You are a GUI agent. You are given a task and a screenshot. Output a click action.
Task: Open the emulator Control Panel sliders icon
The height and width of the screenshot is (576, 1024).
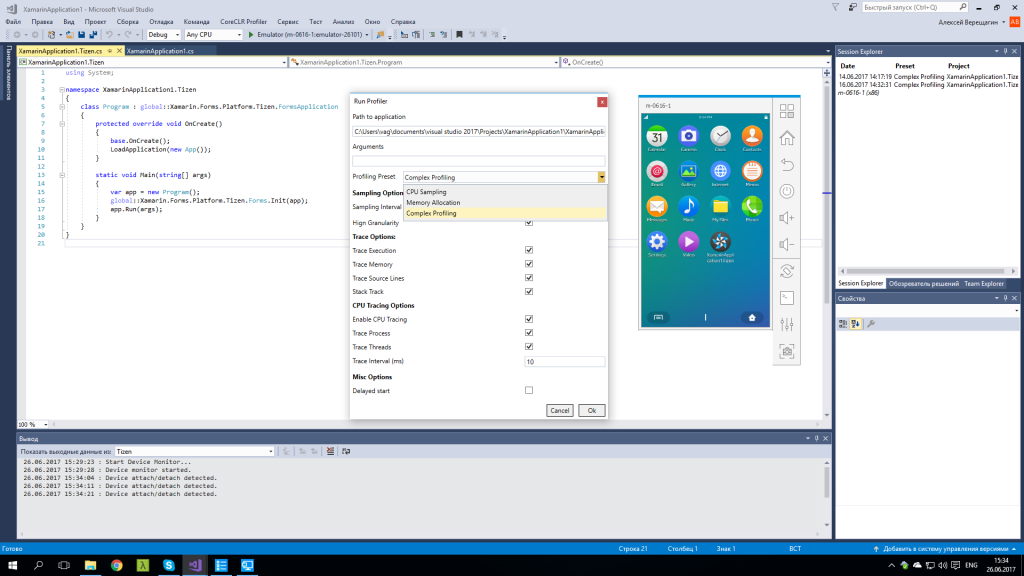click(x=786, y=324)
